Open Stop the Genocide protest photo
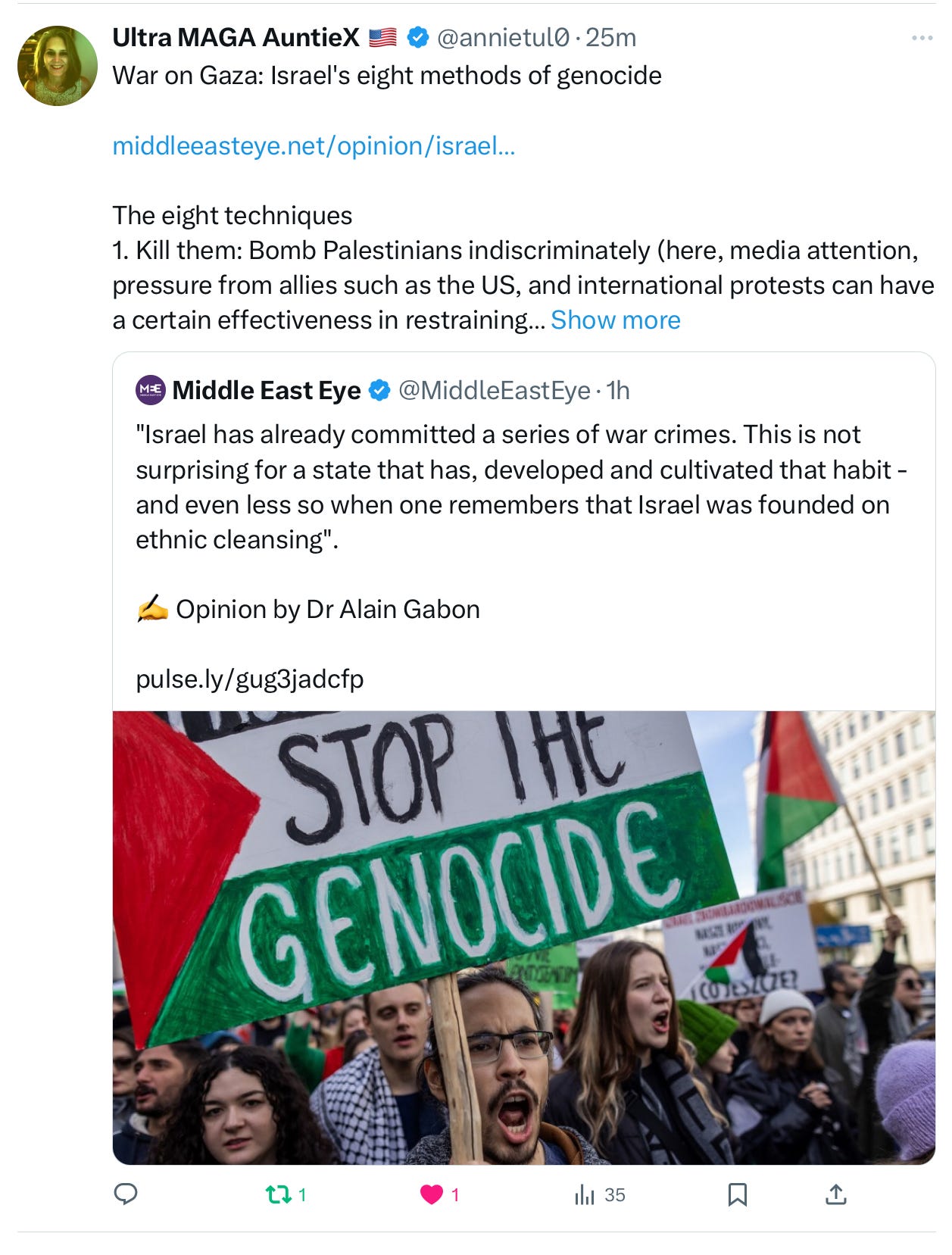The width and height of the screenshot is (952, 1255). [524, 937]
